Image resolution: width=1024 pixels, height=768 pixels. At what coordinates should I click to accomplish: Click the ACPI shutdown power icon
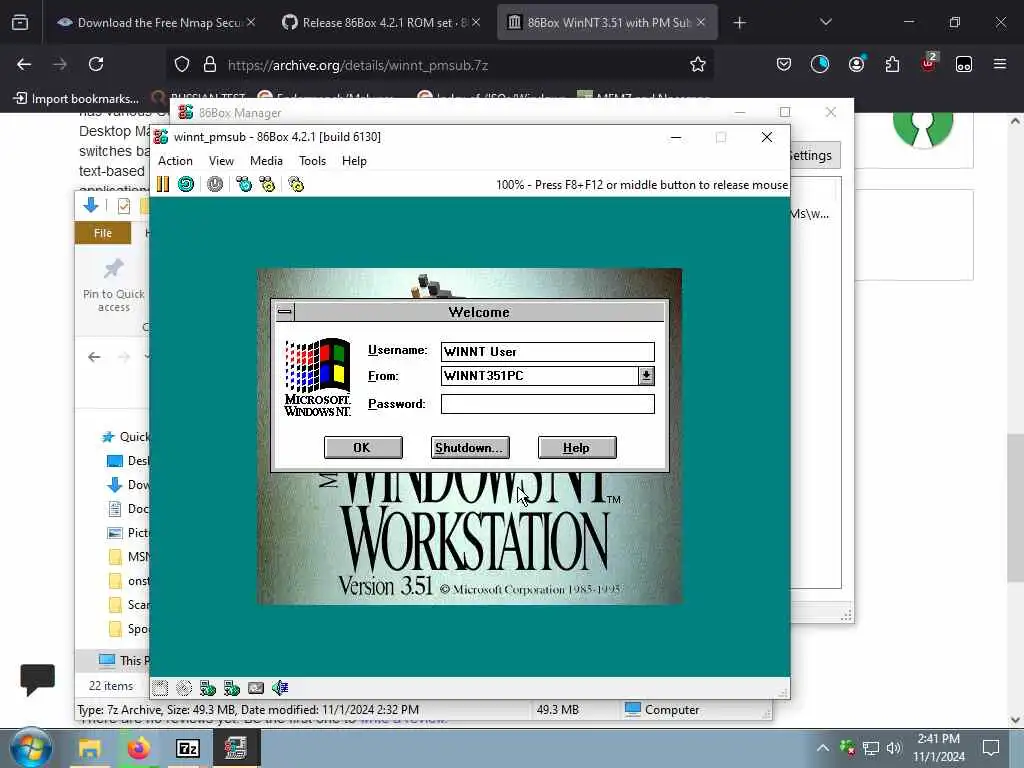click(x=215, y=184)
